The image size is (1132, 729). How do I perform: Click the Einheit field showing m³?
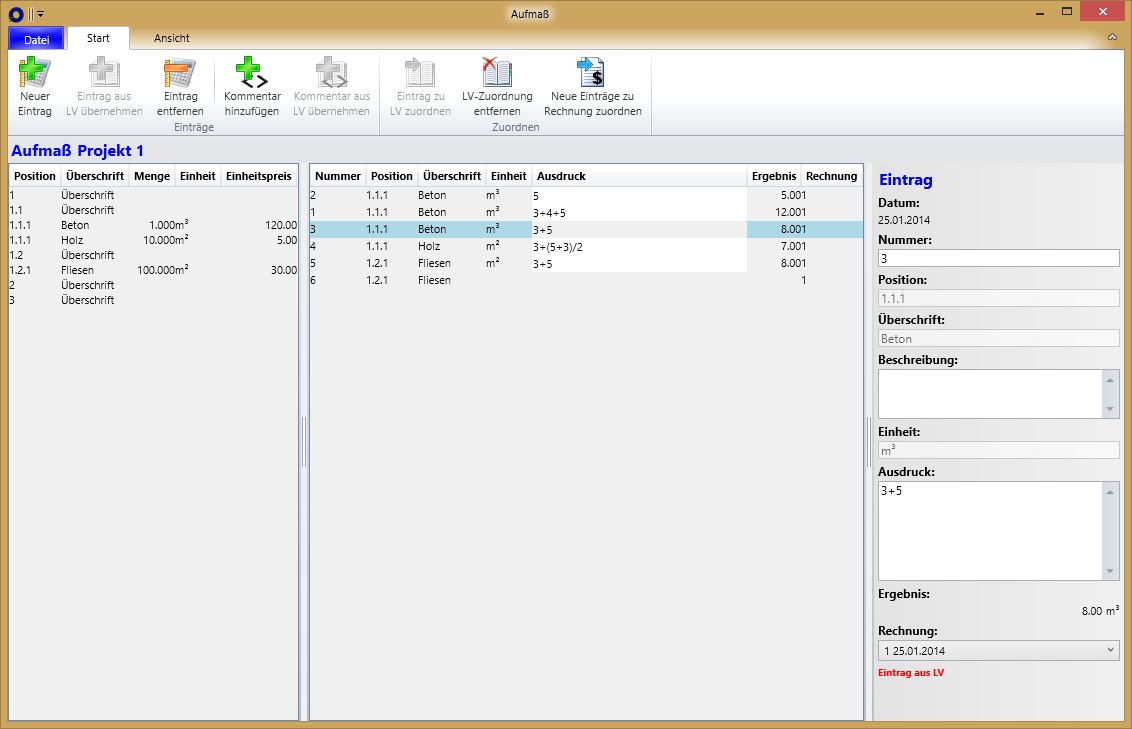click(998, 450)
